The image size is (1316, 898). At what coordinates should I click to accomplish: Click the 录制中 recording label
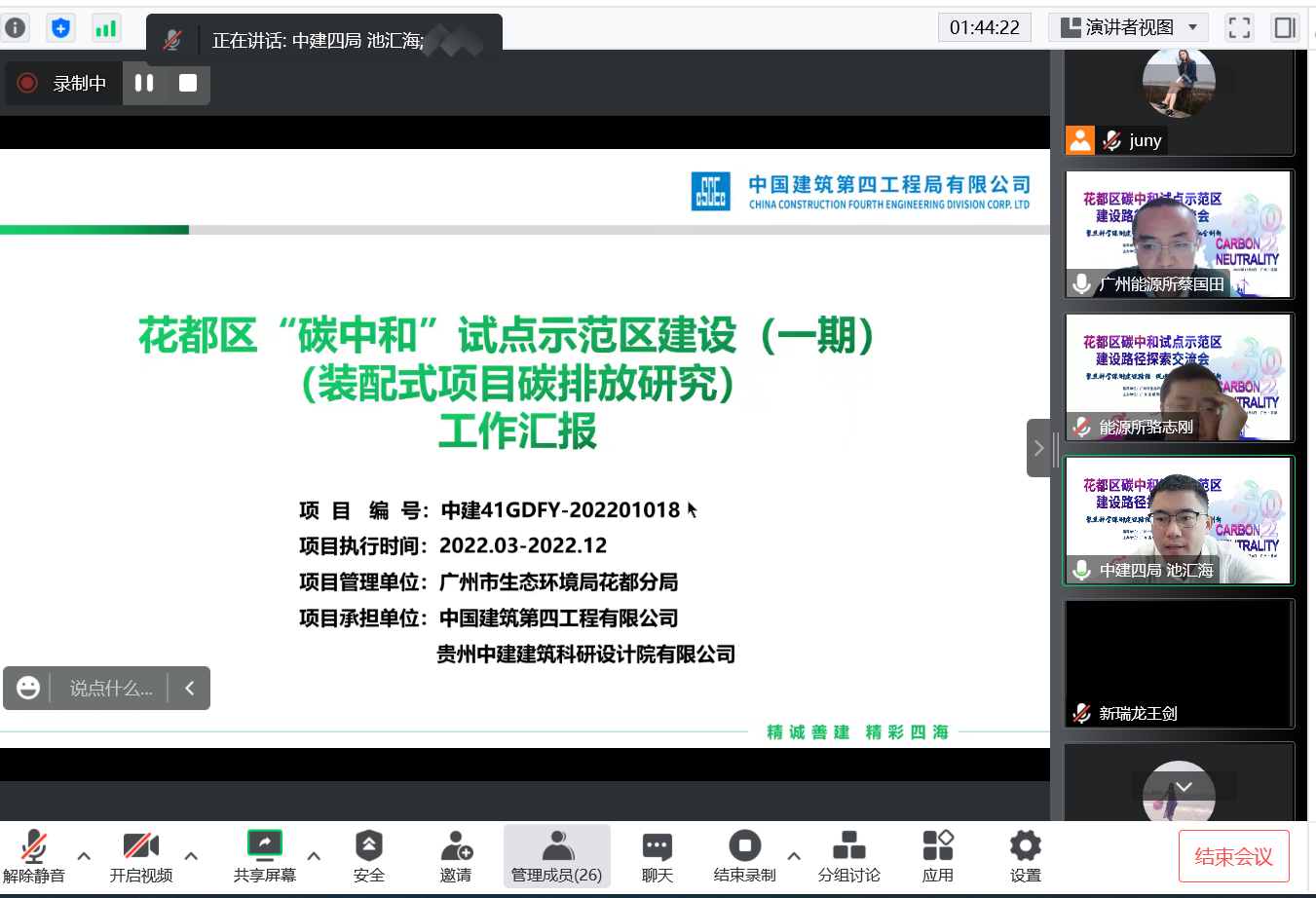point(80,83)
